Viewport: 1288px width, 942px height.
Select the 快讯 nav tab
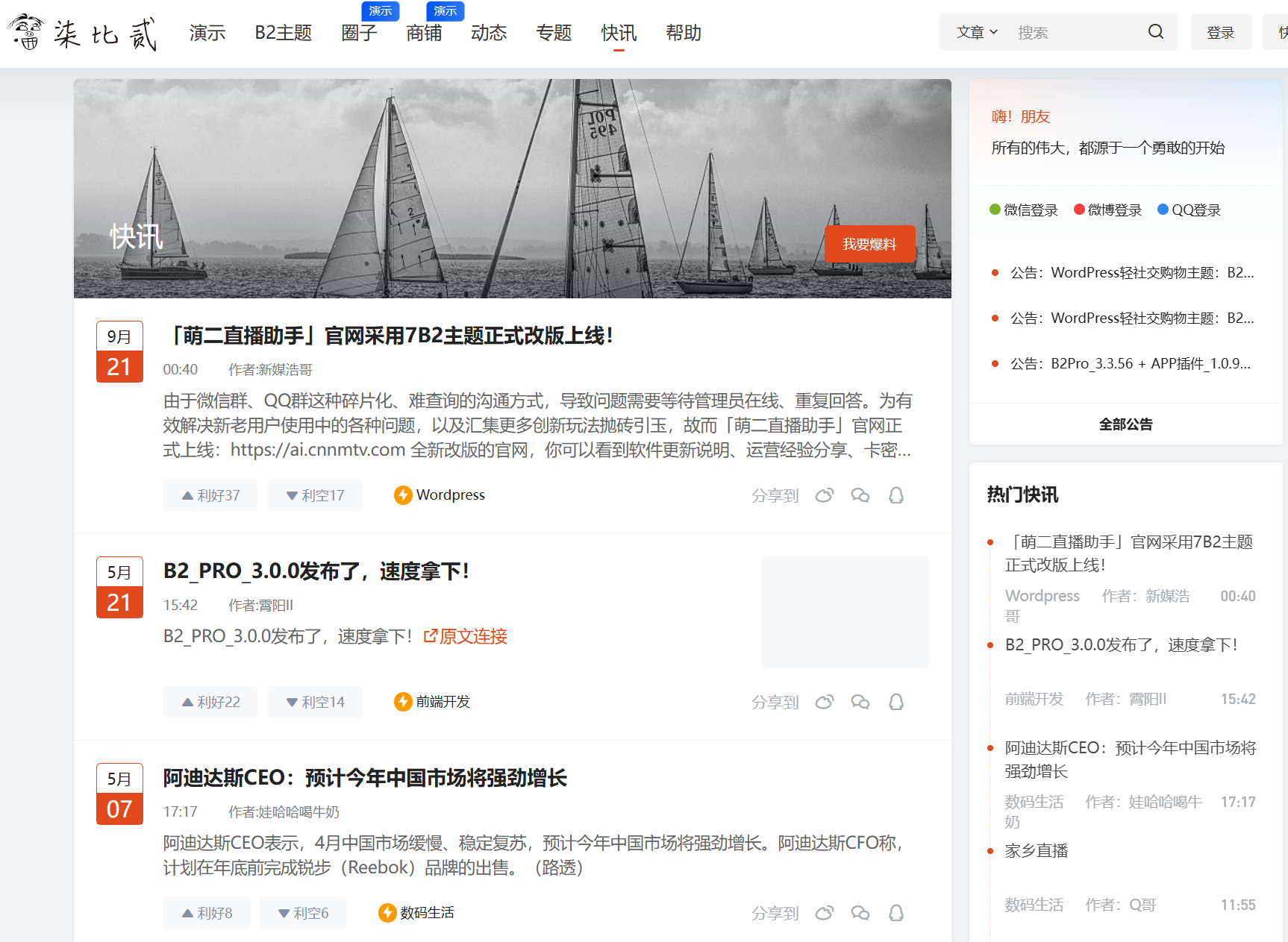pos(619,33)
